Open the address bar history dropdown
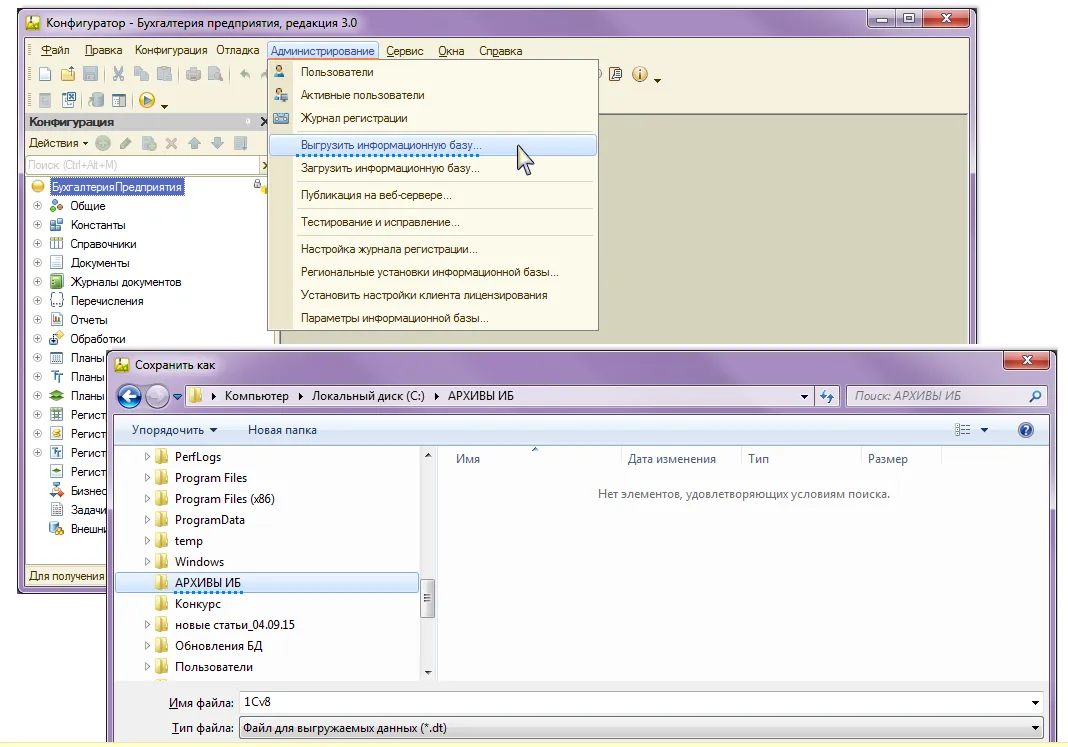Viewport: 1068px width, 747px height. [804, 396]
